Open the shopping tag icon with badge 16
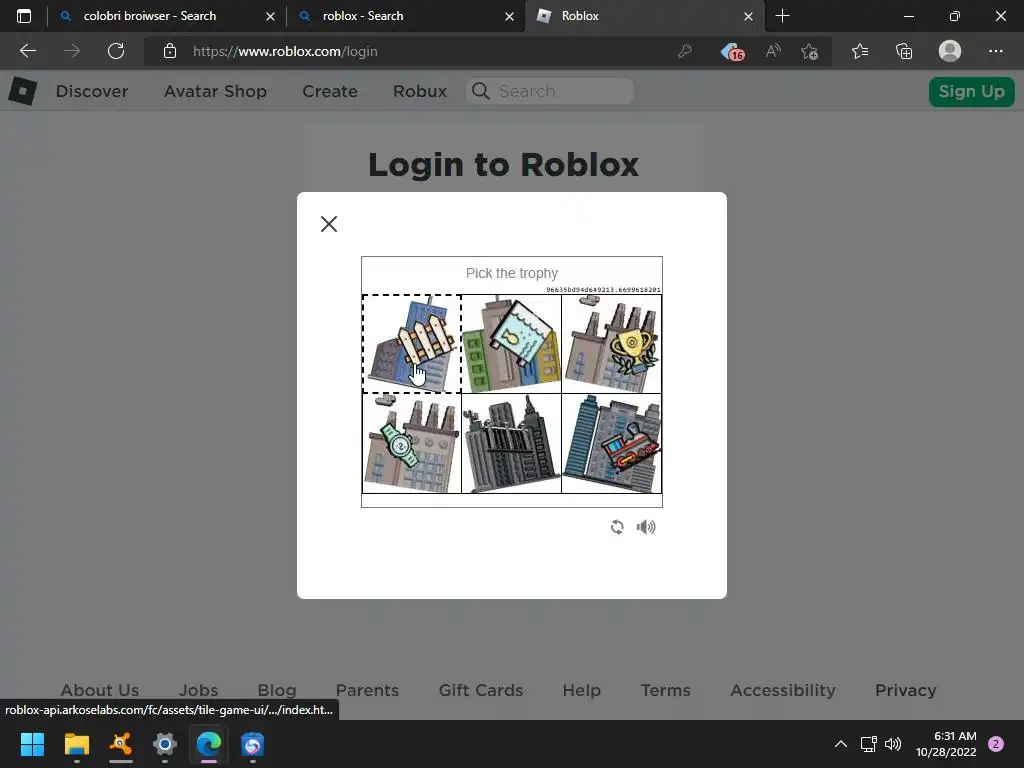1024x768 pixels. [x=732, y=51]
